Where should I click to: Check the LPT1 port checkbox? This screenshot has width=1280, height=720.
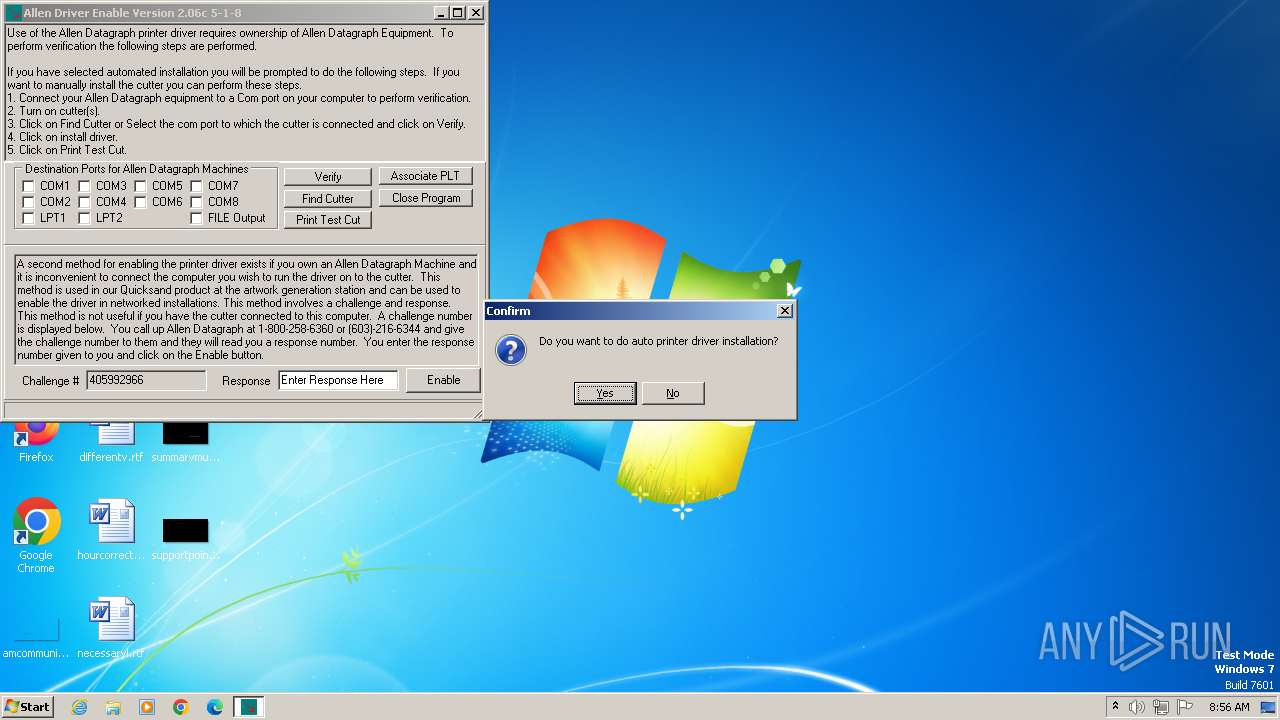click(28, 218)
